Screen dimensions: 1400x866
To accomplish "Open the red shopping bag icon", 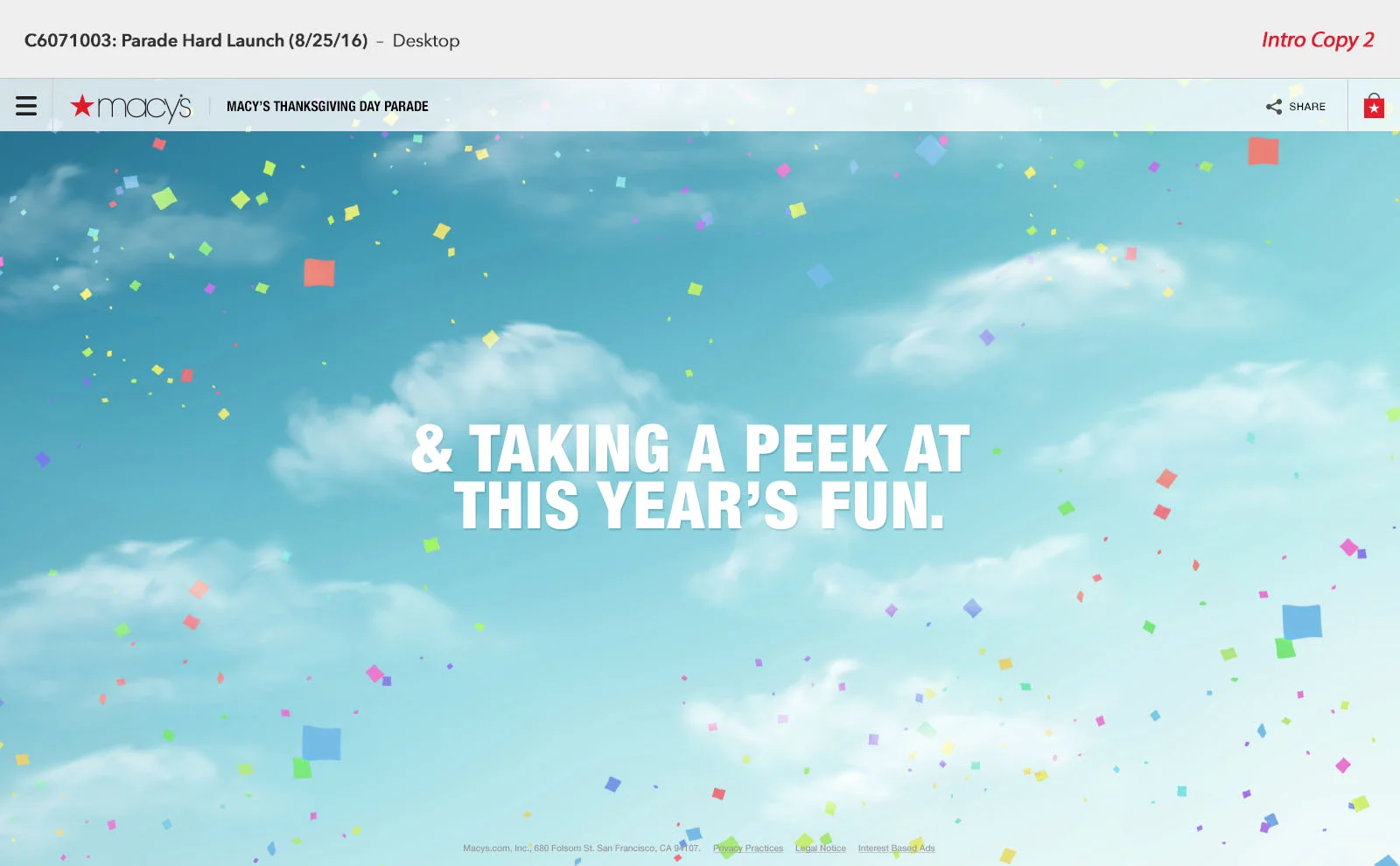I will (x=1374, y=106).
